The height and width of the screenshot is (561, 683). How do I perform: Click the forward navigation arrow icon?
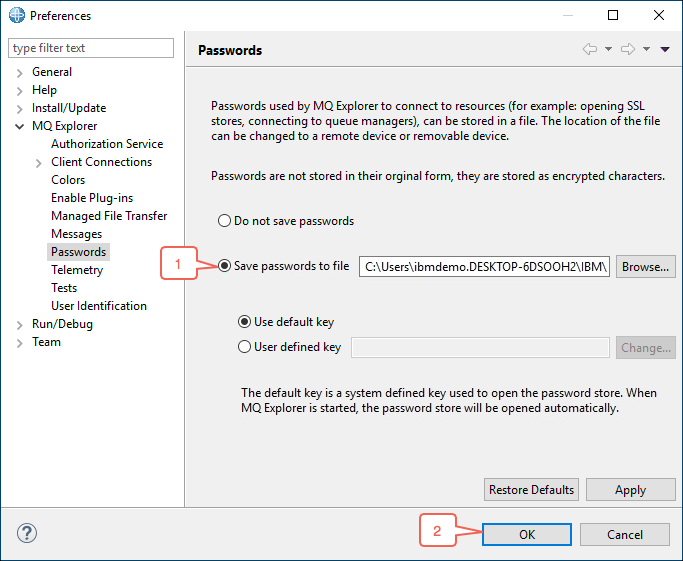[x=628, y=49]
